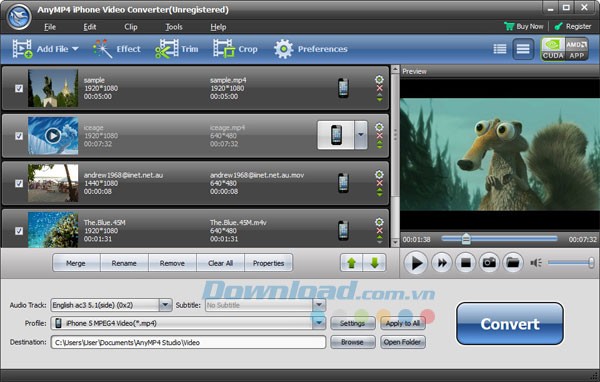Open the Tools menu
This screenshot has height=382, width=600.
[174, 27]
